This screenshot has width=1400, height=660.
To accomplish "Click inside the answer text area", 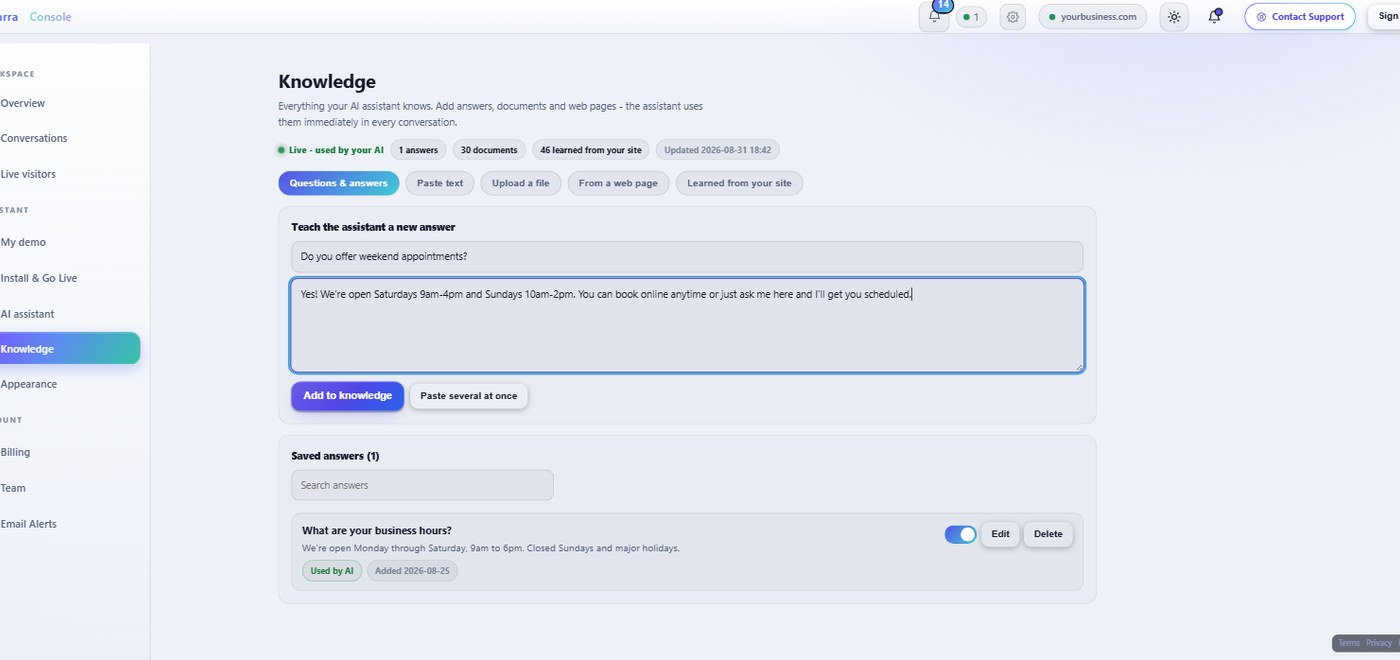I will [x=687, y=325].
